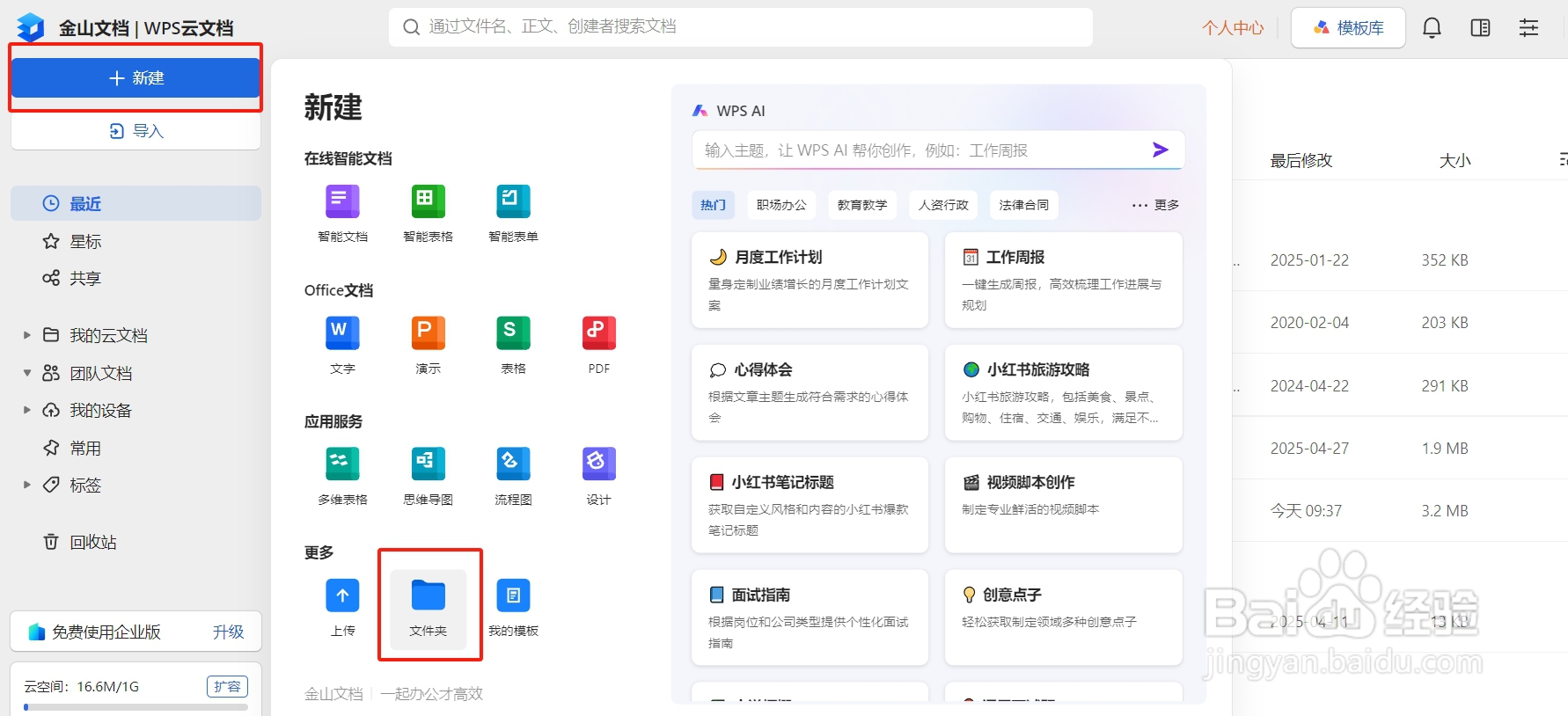Click 升级 to upgrade to enterprise
The width and height of the screenshot is (1568, 716).
pos(228,632)
